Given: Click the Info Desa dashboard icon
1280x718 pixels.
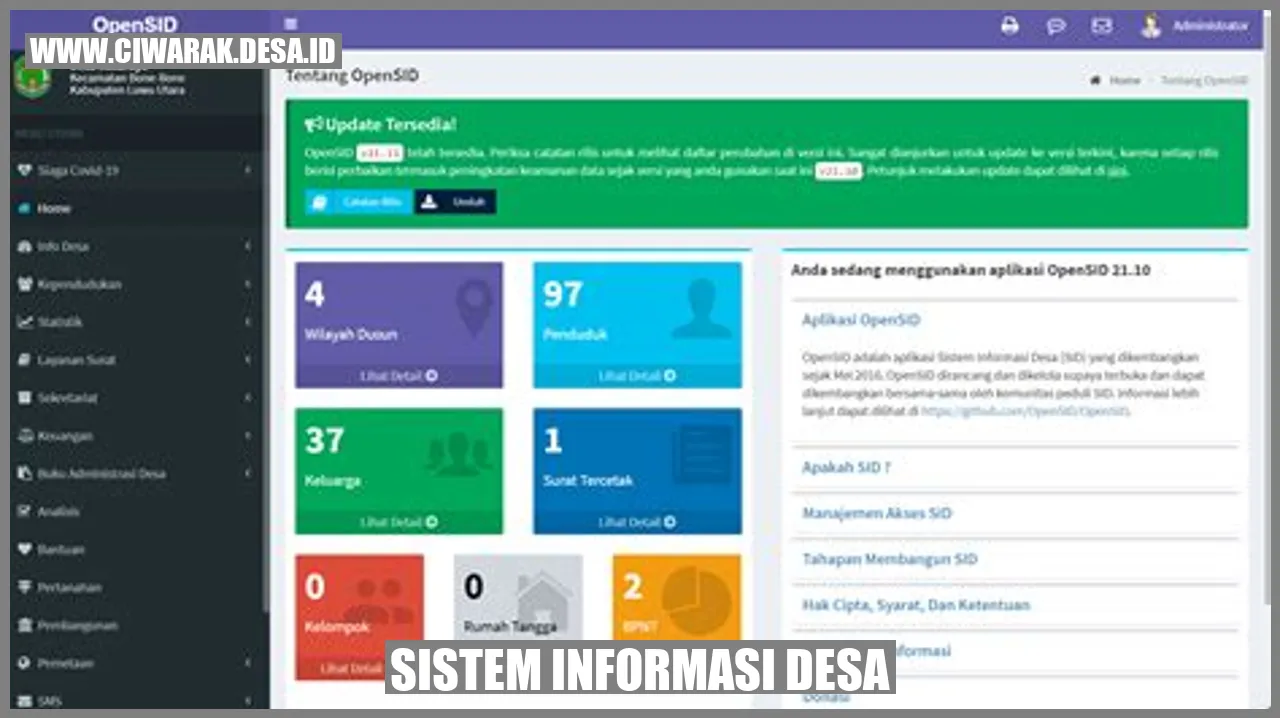Looking at the screenshot, I should pos(25,246).
